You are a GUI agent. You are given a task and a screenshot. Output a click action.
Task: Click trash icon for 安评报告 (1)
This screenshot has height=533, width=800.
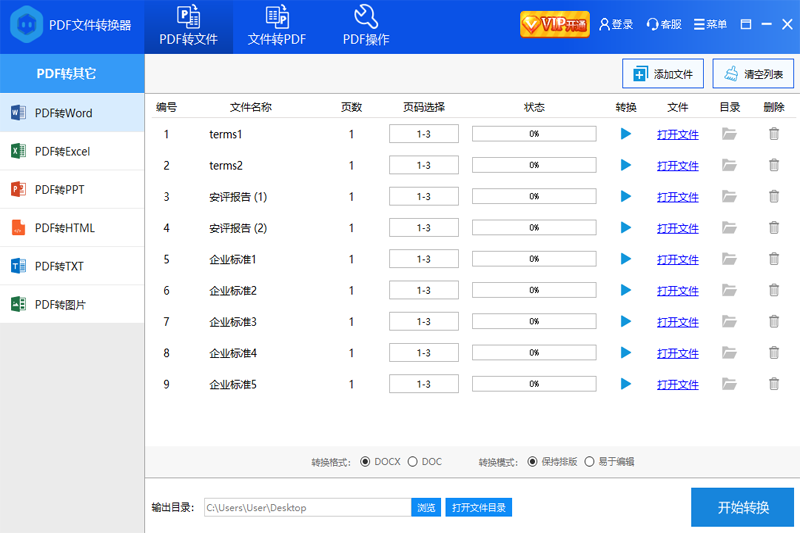click(773, 197)
